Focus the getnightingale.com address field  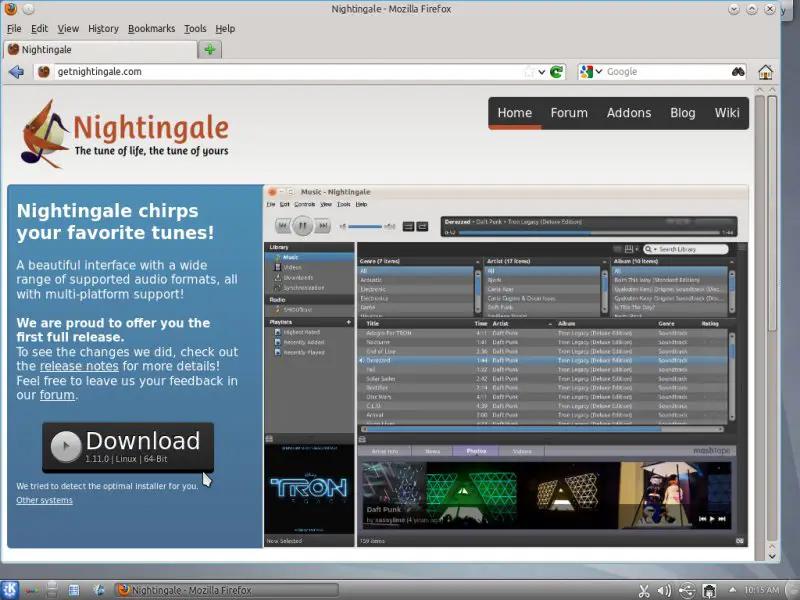click(x=288, y=72)
